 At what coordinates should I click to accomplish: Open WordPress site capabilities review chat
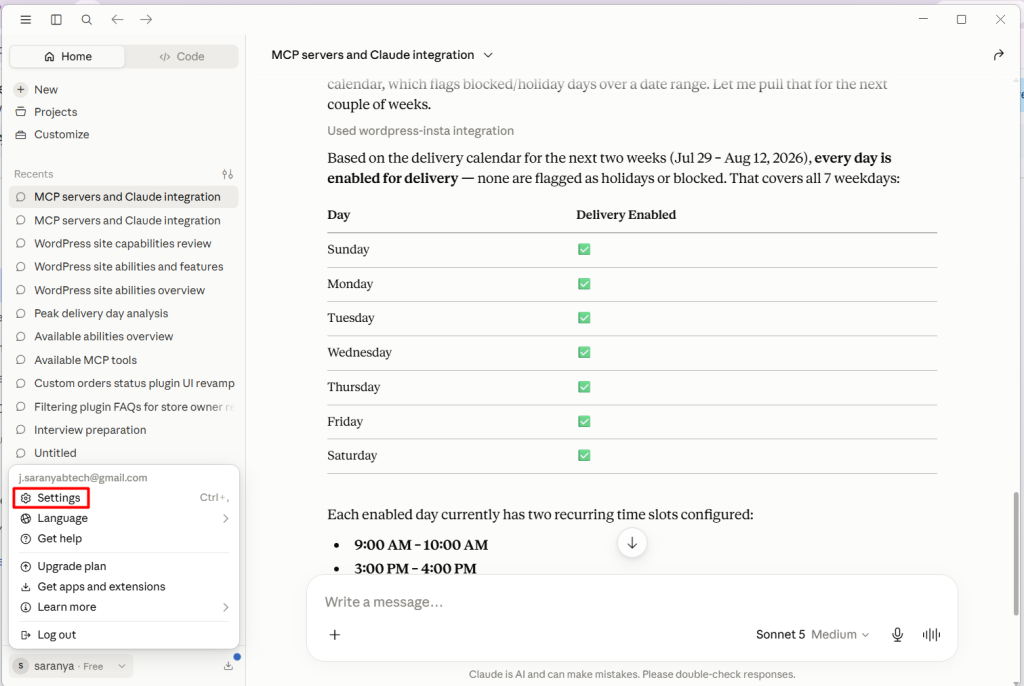124,244
